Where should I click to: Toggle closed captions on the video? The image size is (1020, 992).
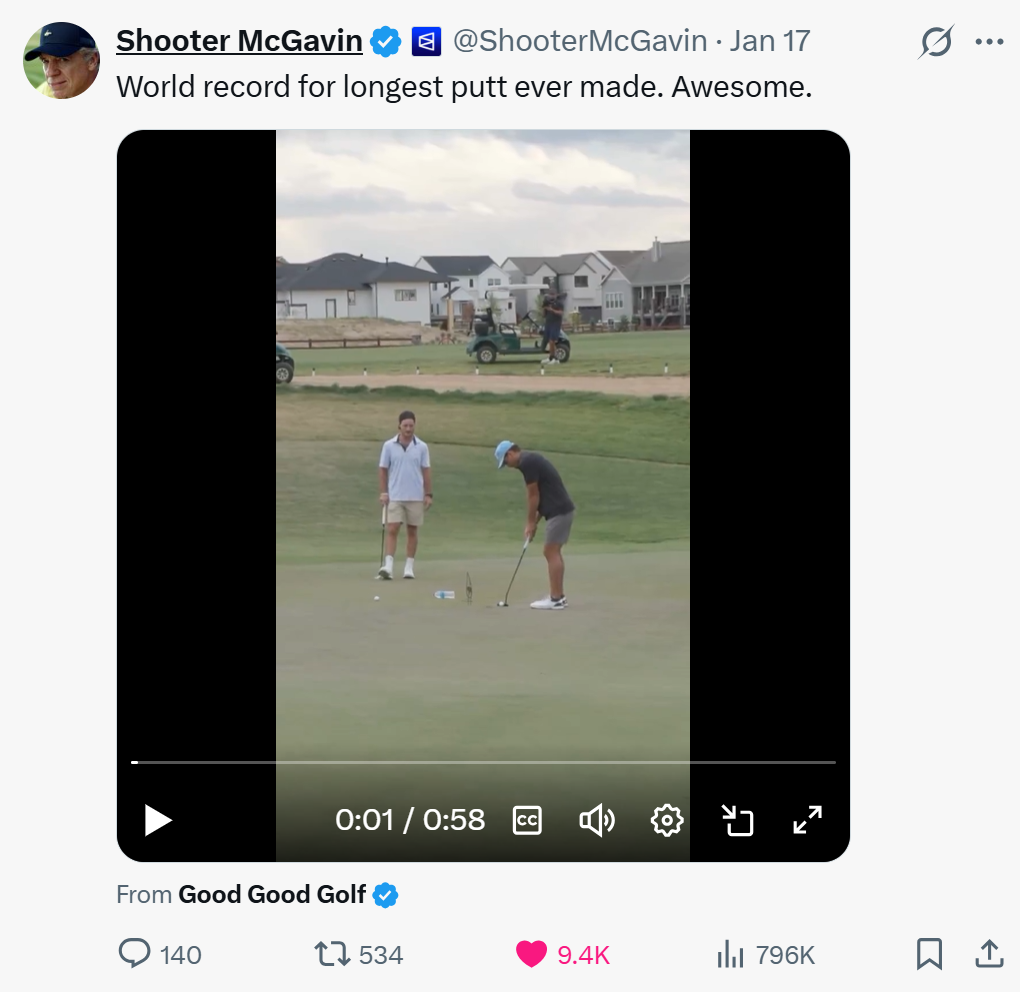[x=527, y=820]
